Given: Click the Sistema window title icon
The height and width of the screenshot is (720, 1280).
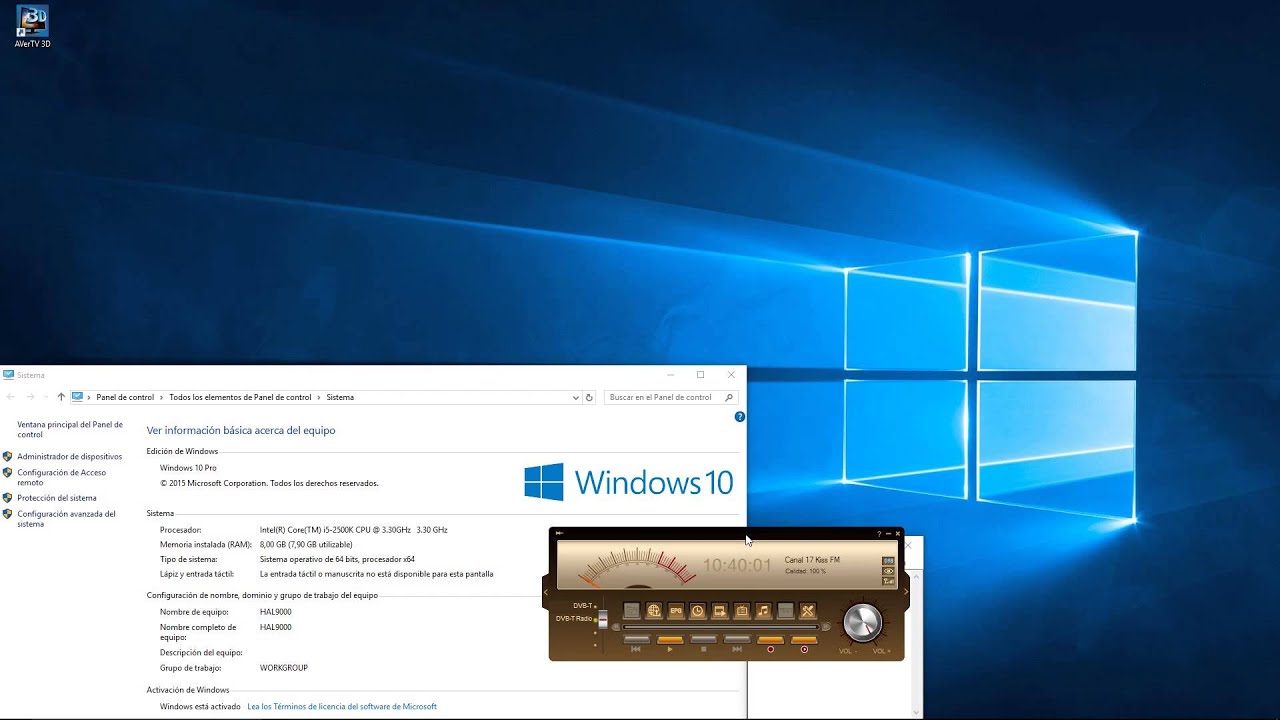Looking at the screenshot, I should (x=8, y=375).
